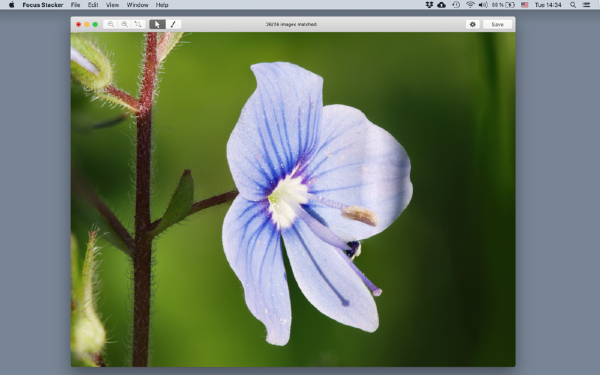Open the Focus Stacker application menu
The height and width of the screenshot is (375, 600).
42,5
